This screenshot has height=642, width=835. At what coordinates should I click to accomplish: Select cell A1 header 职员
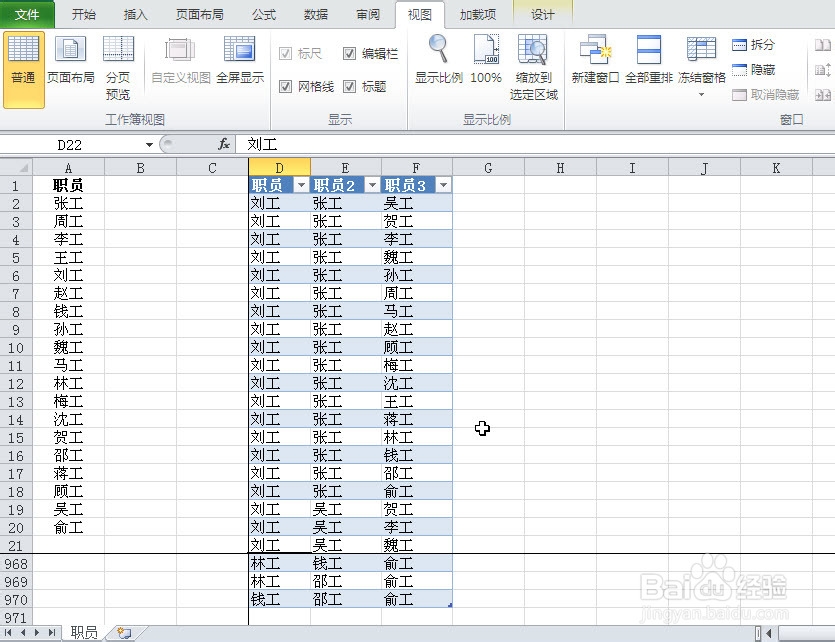(69, 185)
